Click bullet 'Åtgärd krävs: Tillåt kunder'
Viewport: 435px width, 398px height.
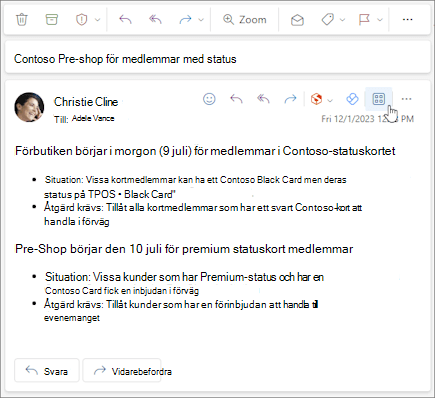tap(181, 311)
